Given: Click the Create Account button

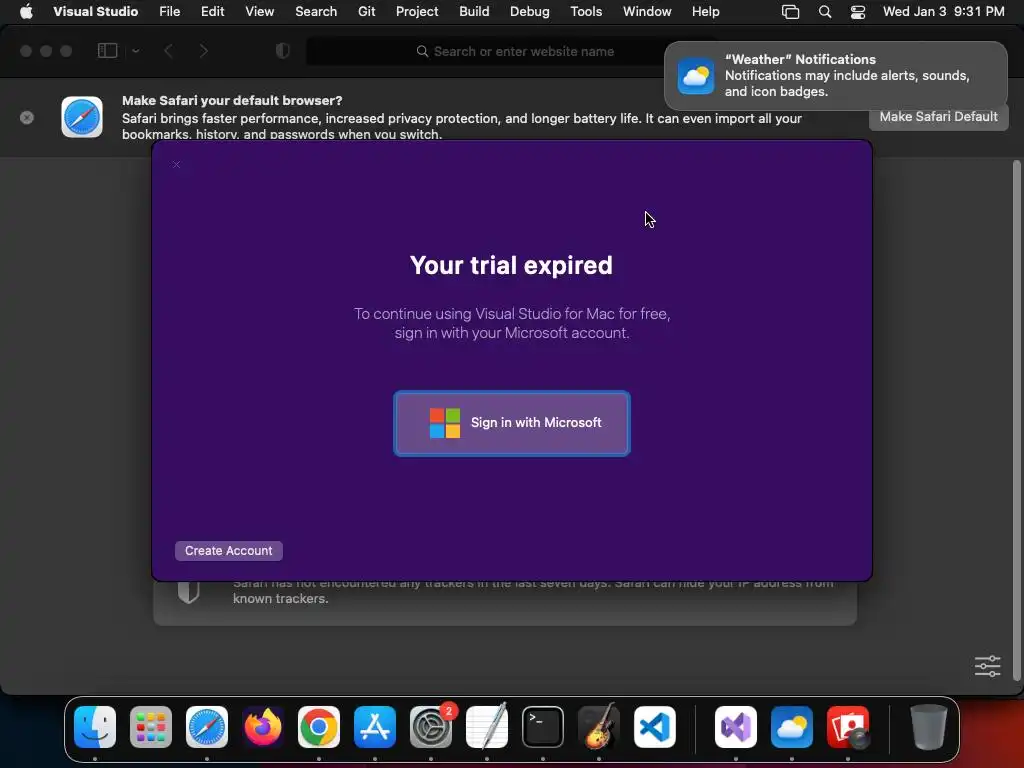Looking at the screenshot, I should (x=229, y=551).
